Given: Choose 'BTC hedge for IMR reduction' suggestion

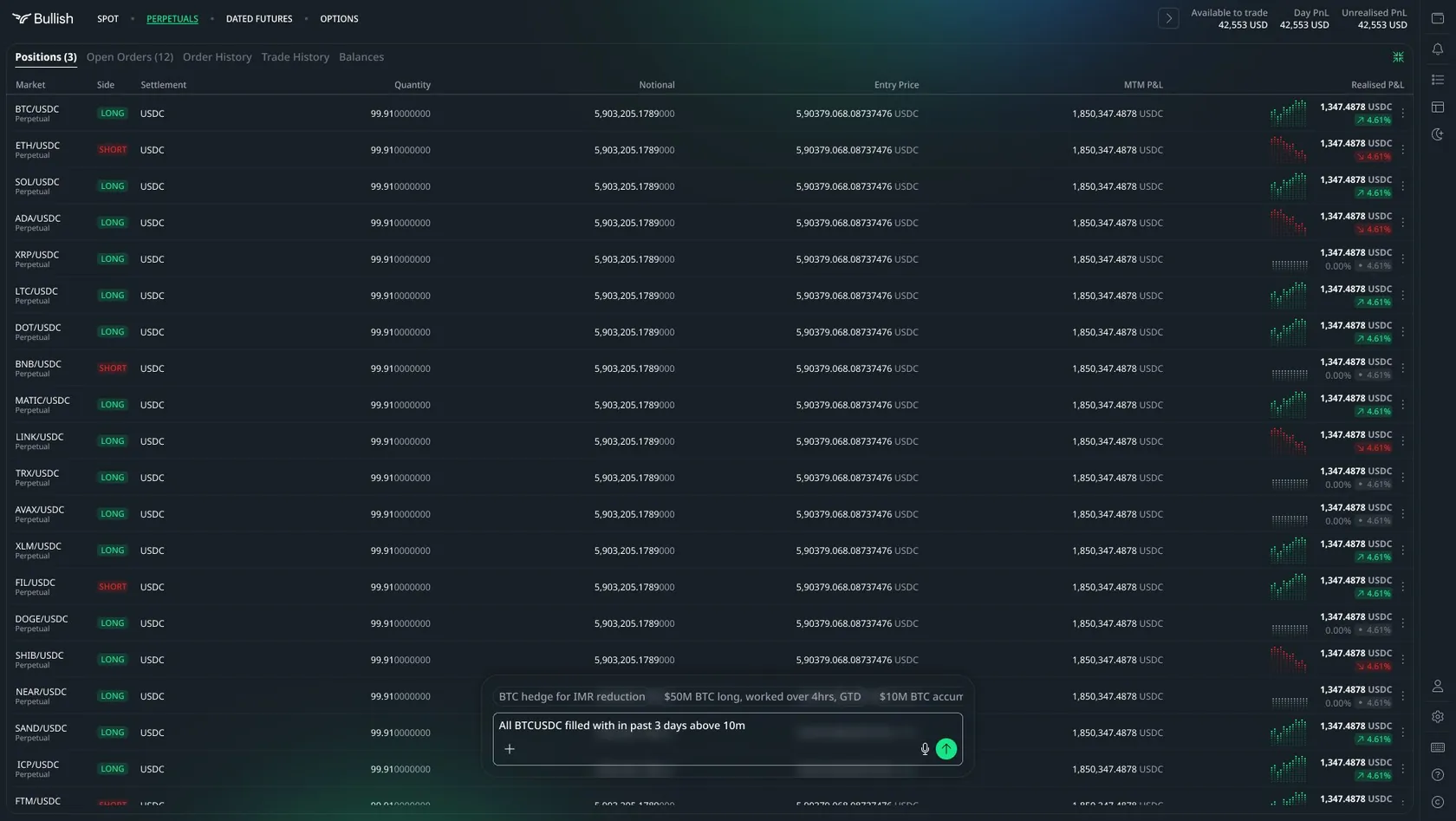Looking at the screenshot, I should [x=572, y=697].
